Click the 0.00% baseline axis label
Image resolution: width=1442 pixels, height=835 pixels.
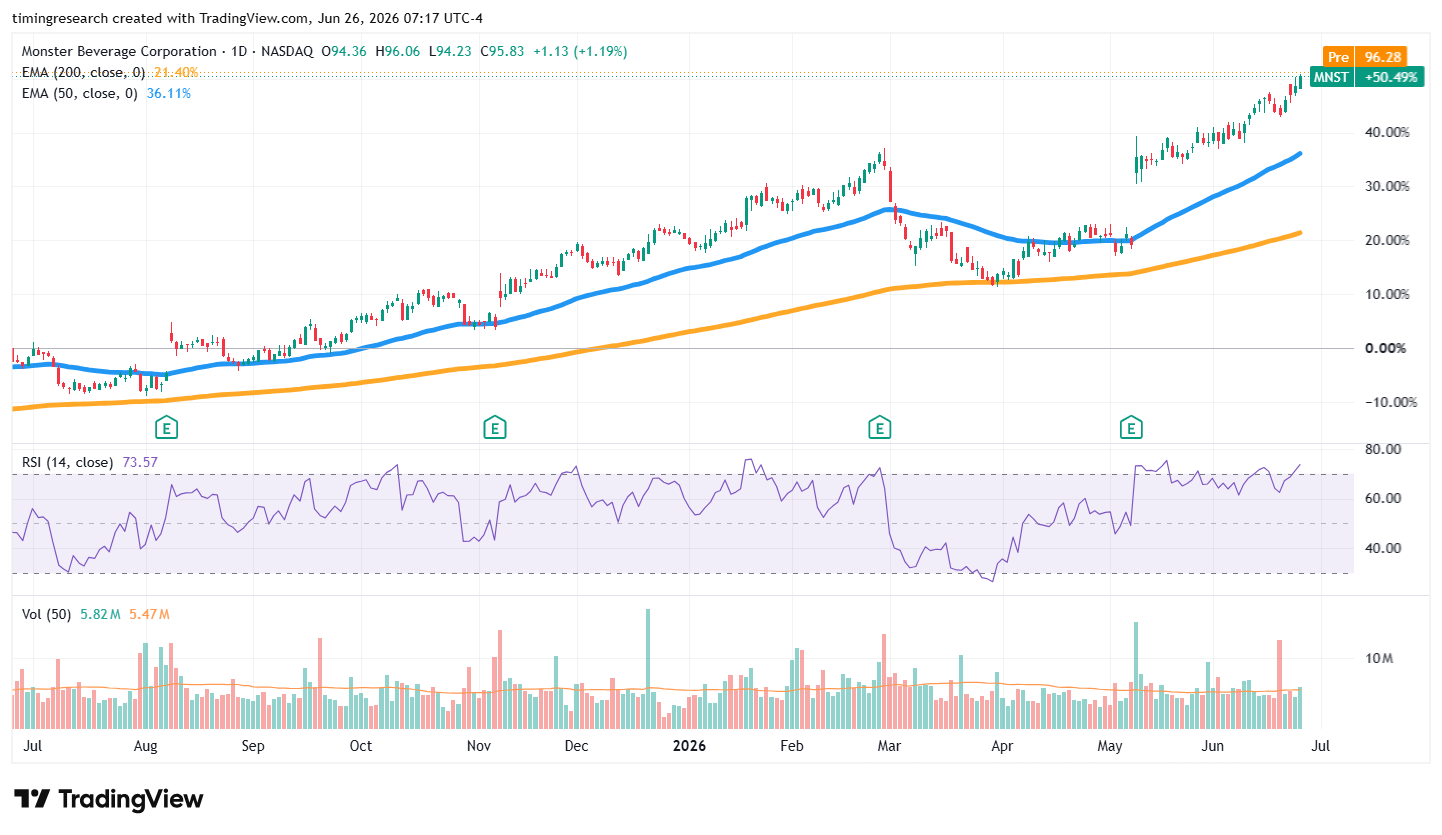(1387, 348)
